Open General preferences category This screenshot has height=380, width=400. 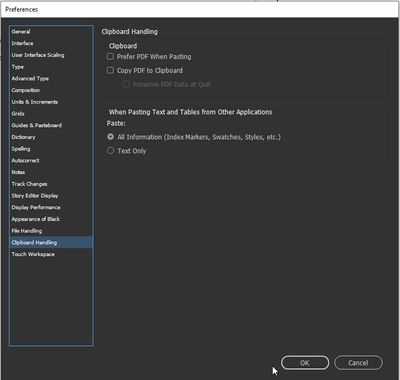pos(51,32)
